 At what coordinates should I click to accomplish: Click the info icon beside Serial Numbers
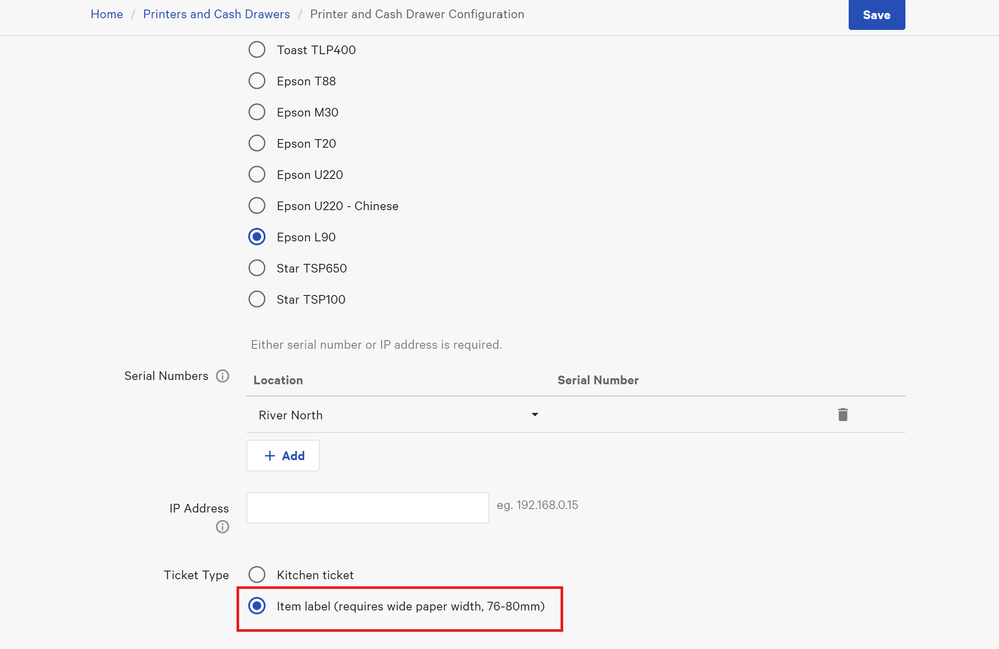[x=222, y=377]
